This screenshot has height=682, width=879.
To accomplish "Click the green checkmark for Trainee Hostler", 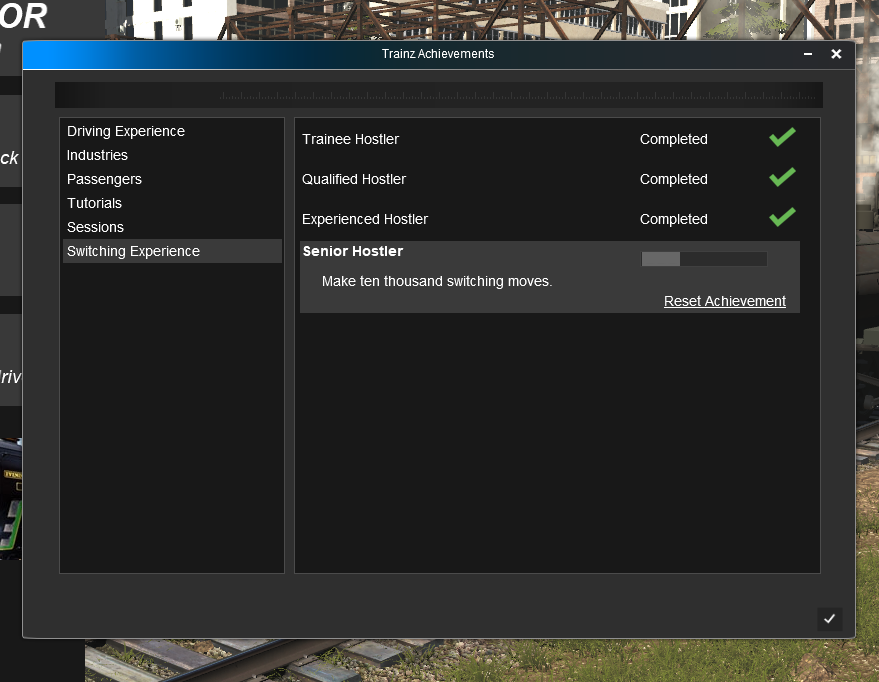I will (x=783, y=137).
